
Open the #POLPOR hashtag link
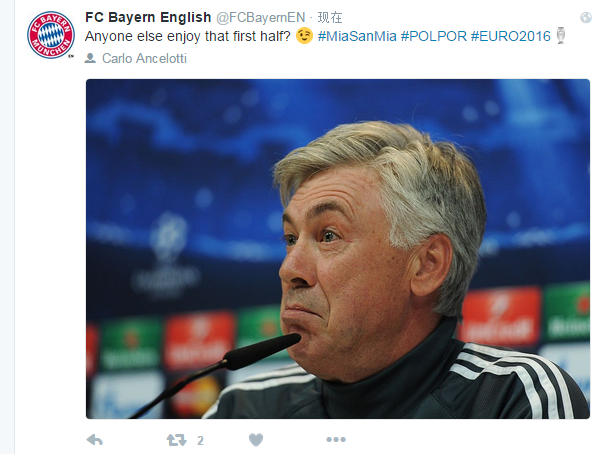434,36
